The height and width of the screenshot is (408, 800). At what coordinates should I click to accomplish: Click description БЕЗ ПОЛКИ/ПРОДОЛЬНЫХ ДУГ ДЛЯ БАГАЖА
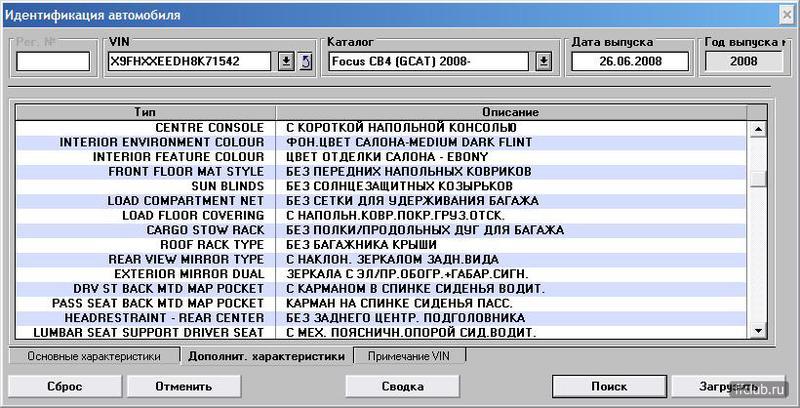424,231
